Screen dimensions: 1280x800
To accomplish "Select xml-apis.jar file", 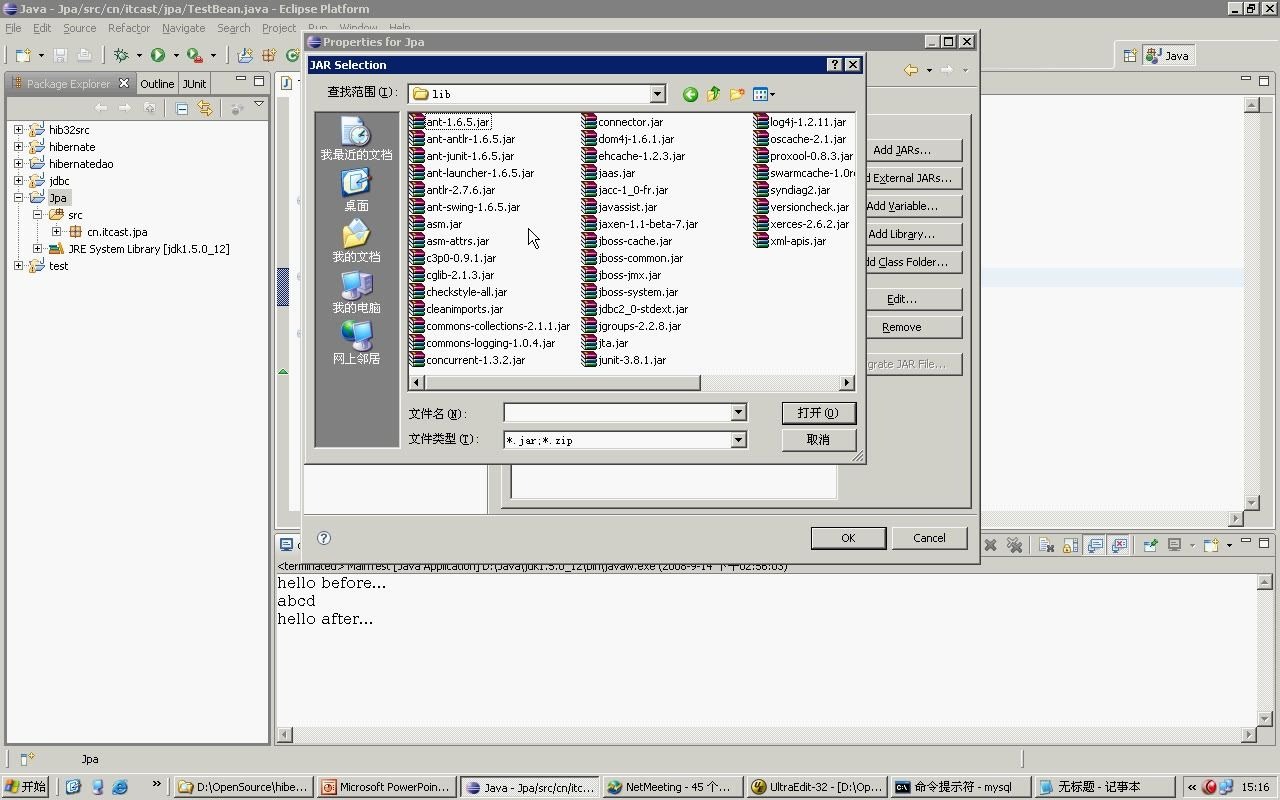I will [790, 241].
